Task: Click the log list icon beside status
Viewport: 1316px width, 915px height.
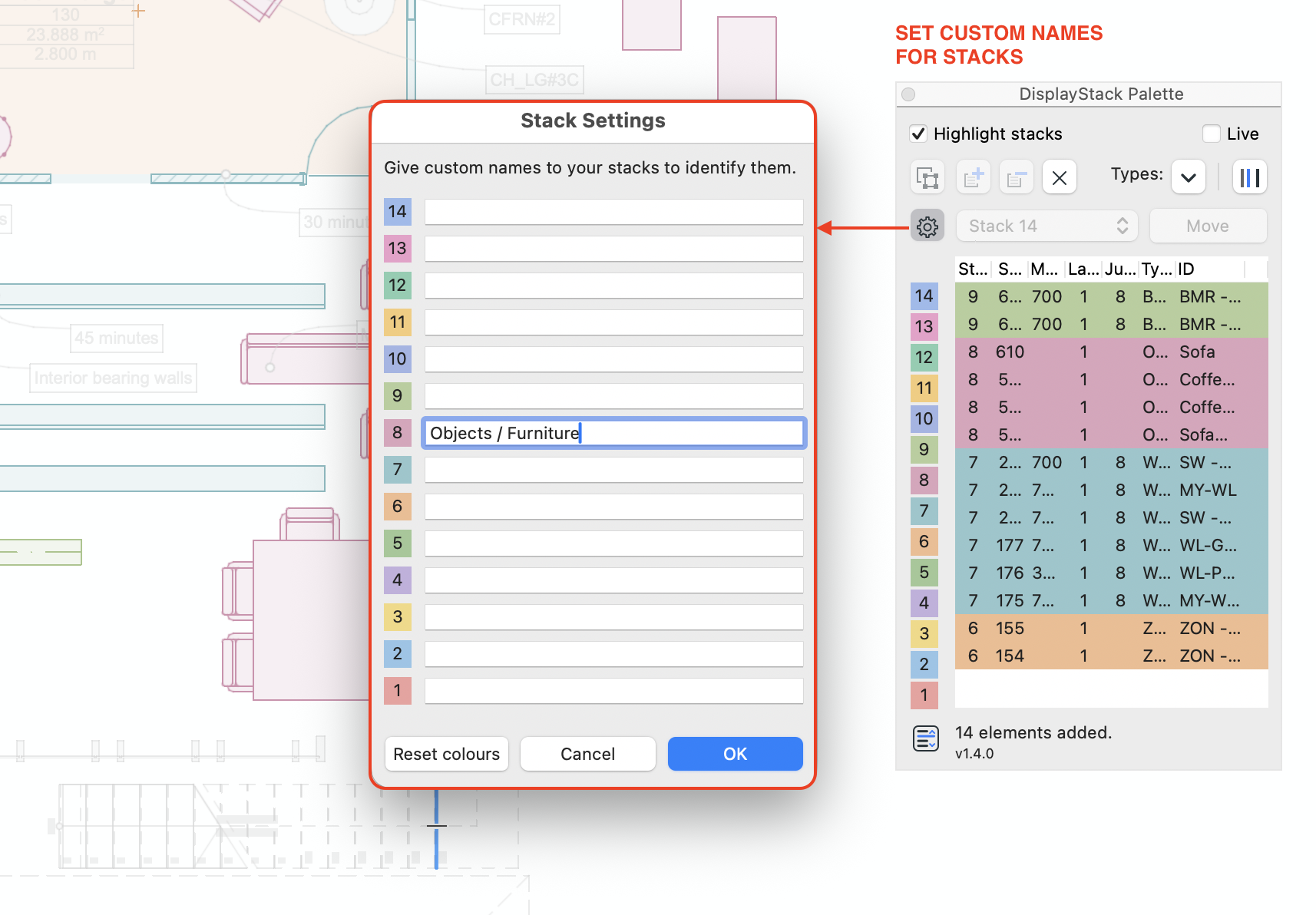Action: tap(926, 738)
